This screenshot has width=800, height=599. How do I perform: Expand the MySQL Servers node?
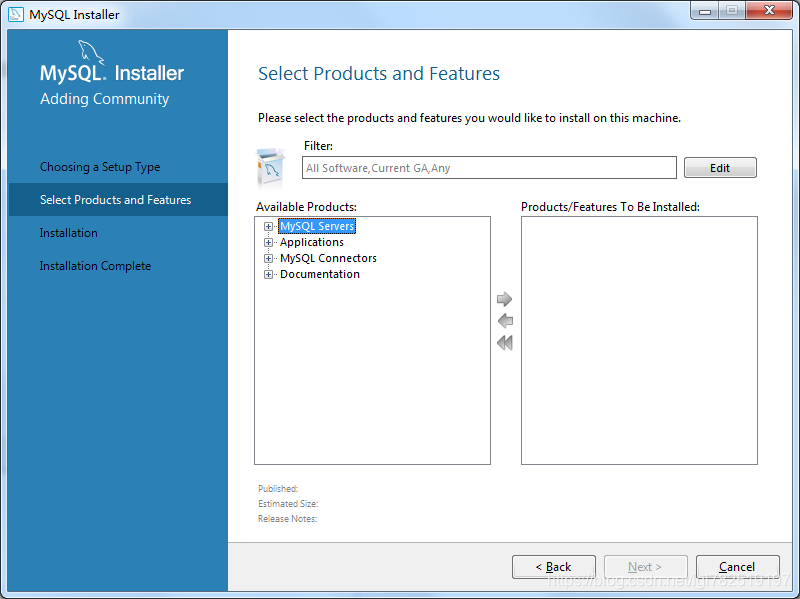click(x=268, y=227)
